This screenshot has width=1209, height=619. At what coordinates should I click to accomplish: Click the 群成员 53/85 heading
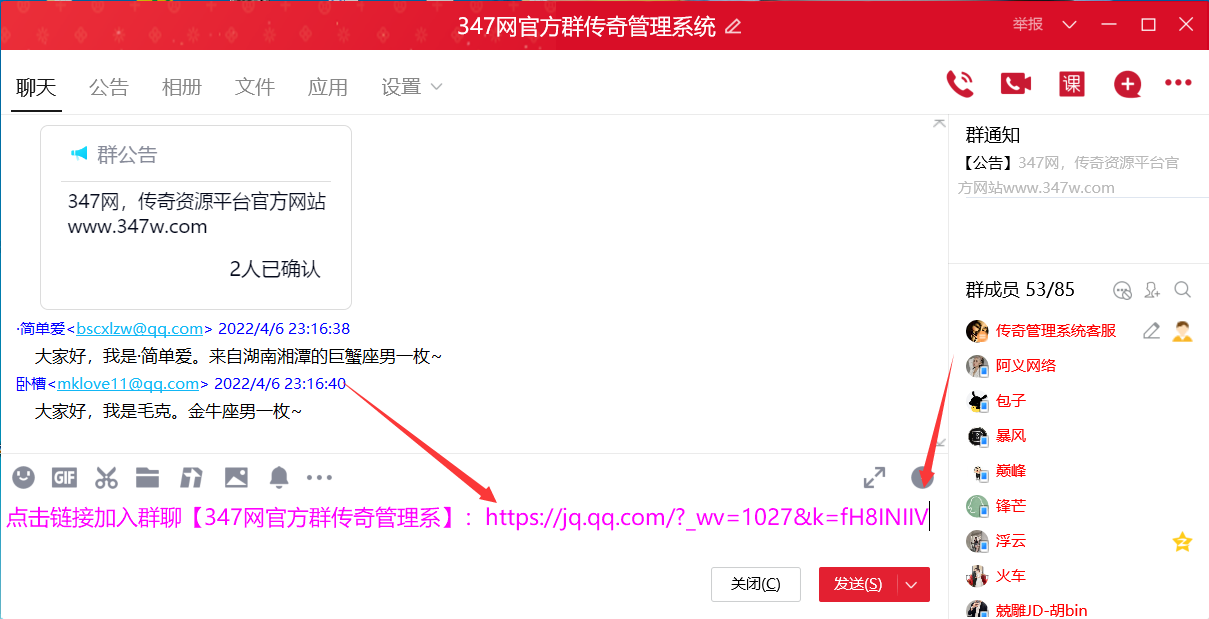[1020, 290]
